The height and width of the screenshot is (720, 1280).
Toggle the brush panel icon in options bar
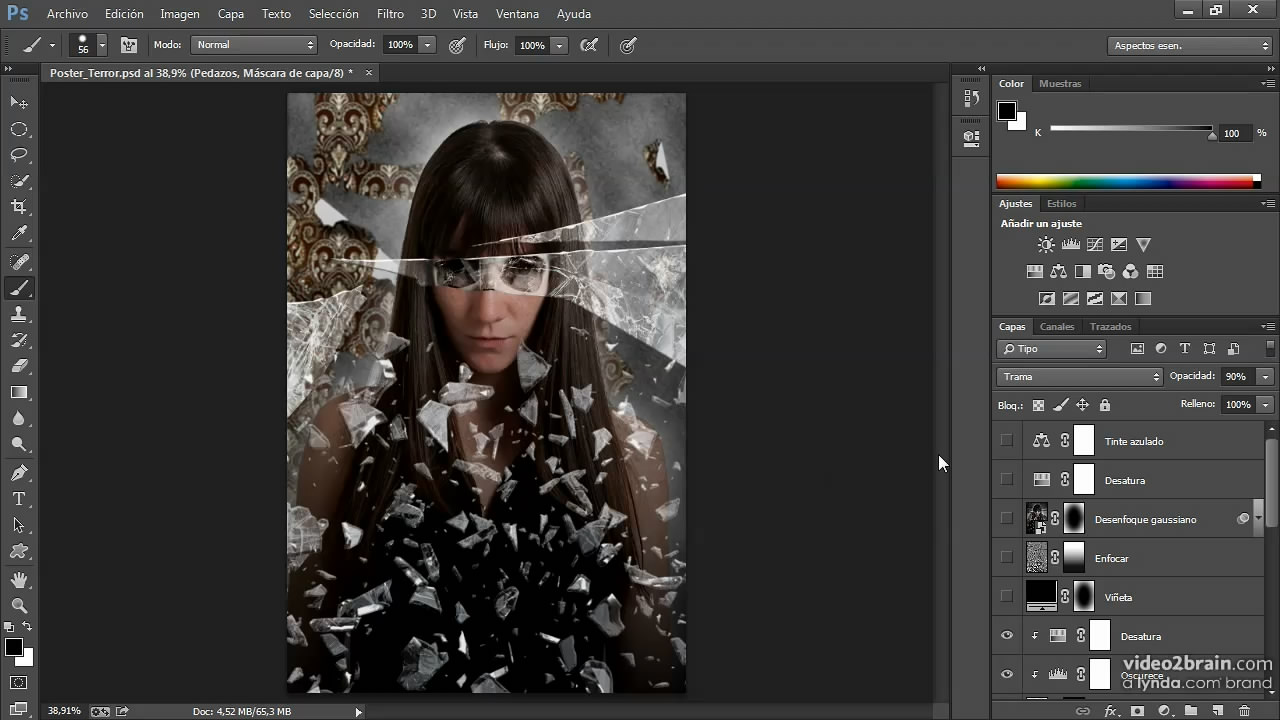click(x=128, y=45)
